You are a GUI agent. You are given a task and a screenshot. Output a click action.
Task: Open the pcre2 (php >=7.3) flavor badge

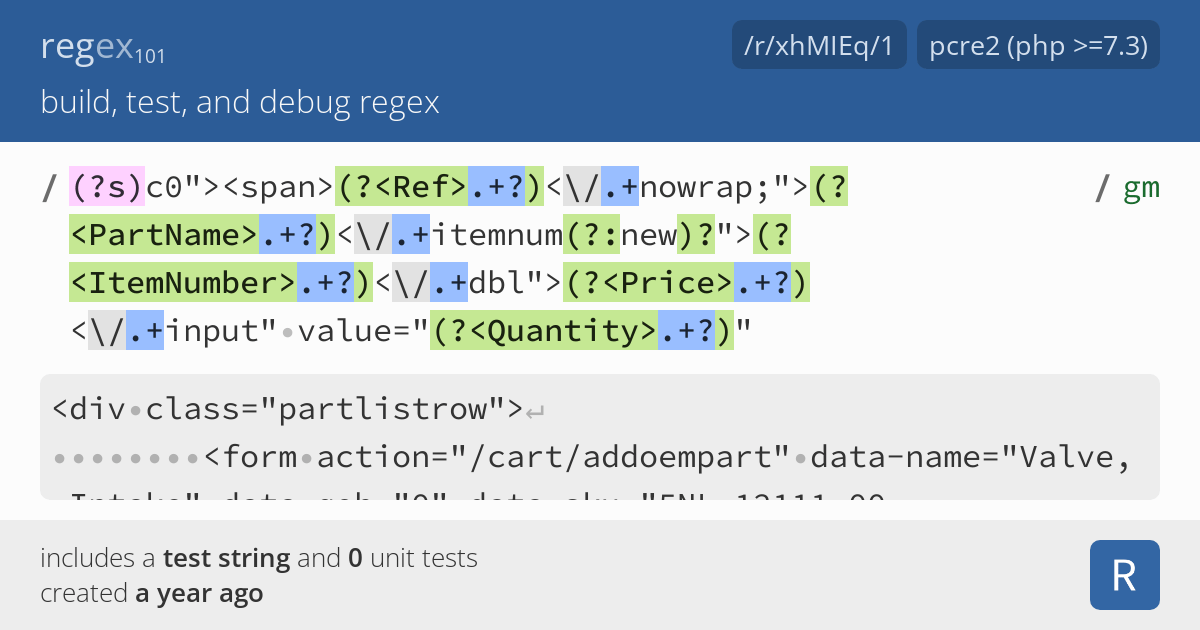tap(1038, 46)
